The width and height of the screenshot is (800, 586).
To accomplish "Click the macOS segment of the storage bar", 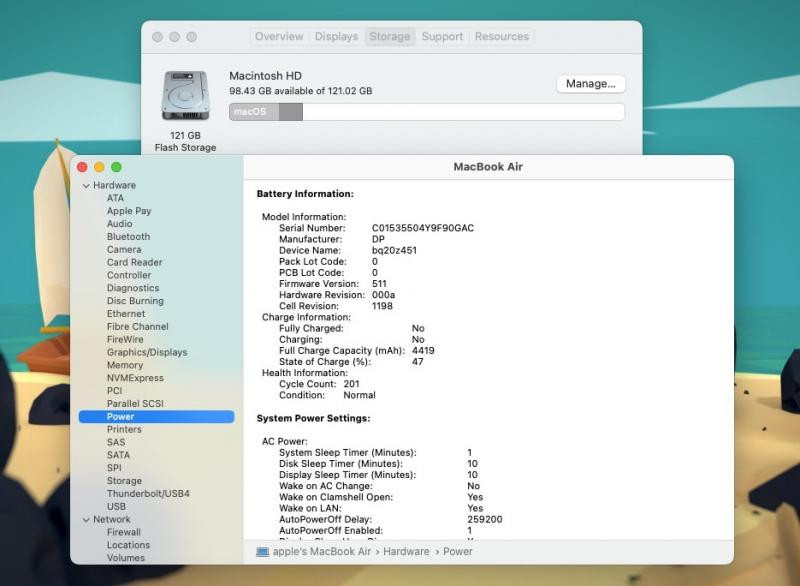I will click(x=255, y=112).
